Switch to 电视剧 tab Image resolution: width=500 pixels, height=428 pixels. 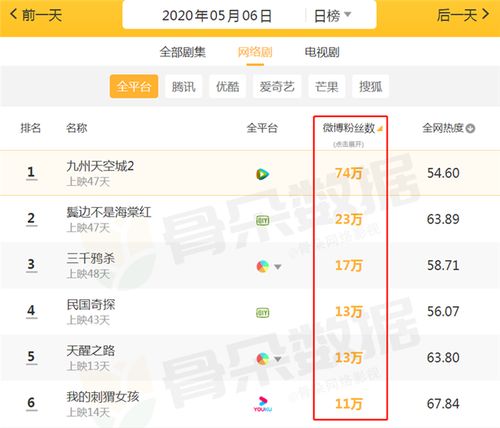[x=322, y=52]
